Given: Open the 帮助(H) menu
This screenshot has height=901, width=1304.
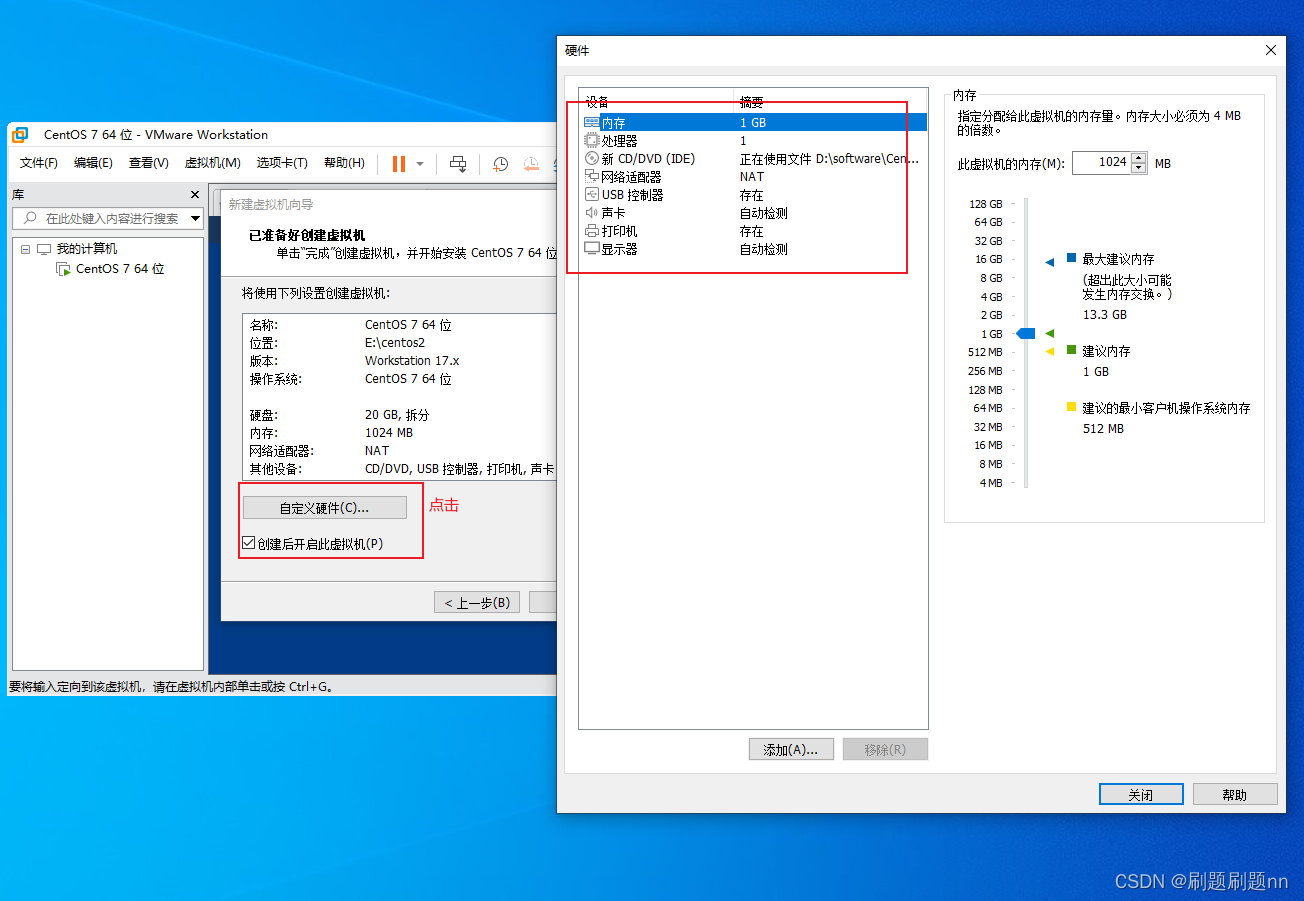Looking at the screenshot, I should pos(344,163).
